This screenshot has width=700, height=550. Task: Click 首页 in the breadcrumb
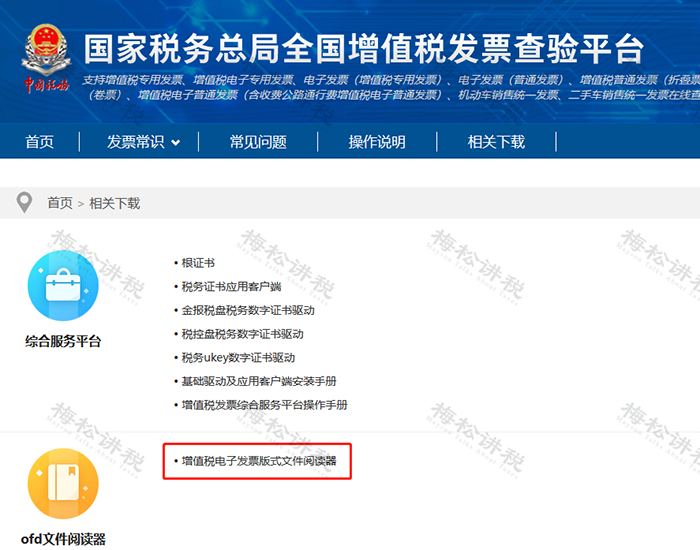click(x=60, y=203)
